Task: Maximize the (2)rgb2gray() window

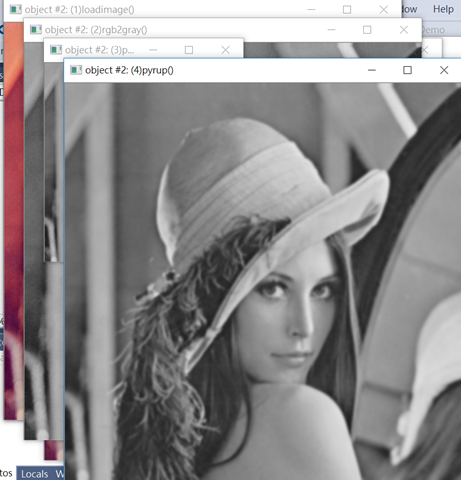Action: coord(367,30)
